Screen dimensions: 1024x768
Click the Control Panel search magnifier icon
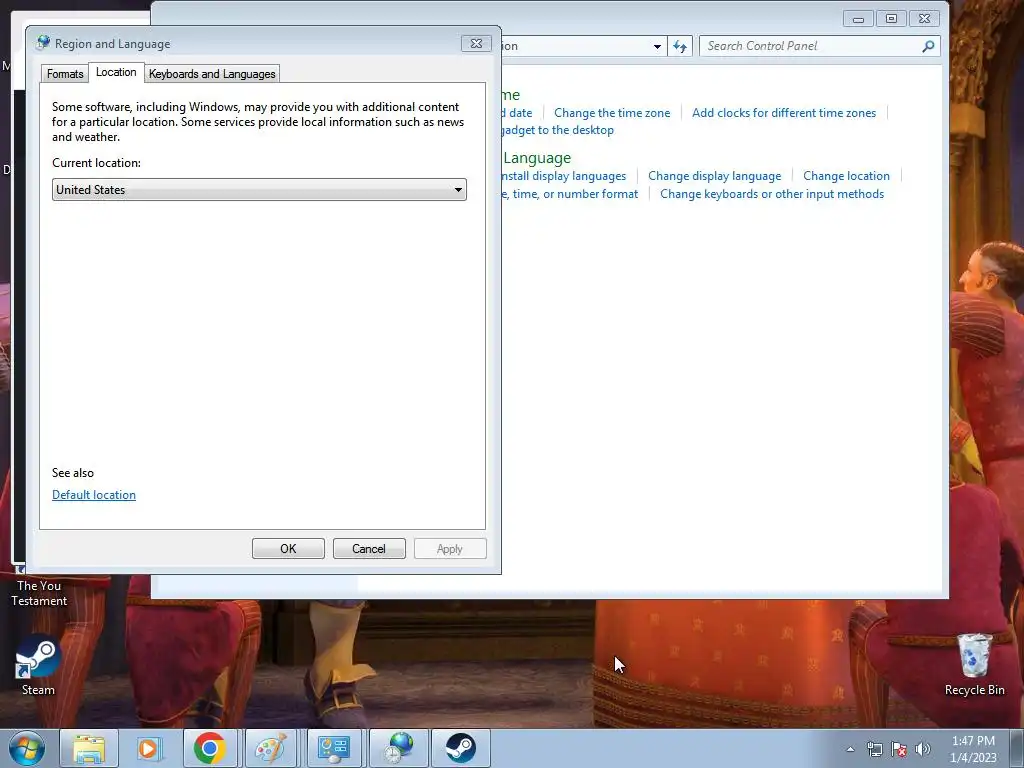point(928,46)
